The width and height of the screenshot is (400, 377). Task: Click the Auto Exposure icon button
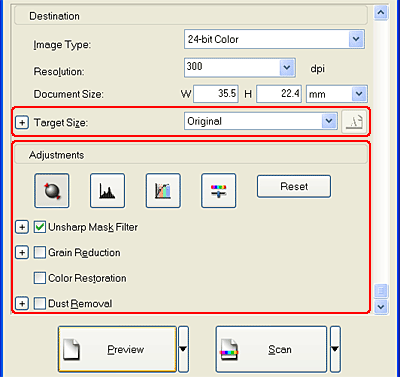coord(52,191)
